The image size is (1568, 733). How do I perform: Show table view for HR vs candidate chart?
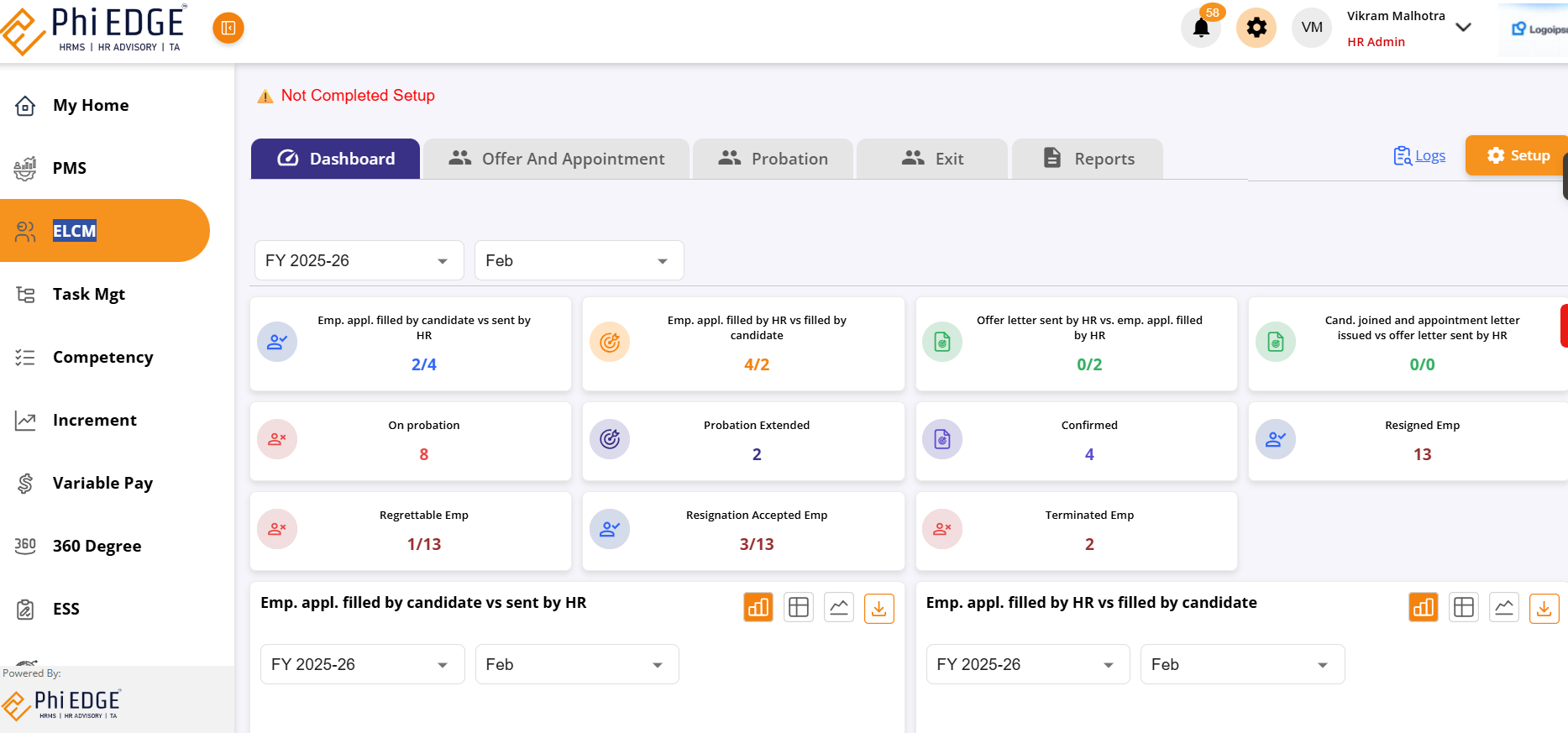pyautogui.click(x=1463, y=607)
